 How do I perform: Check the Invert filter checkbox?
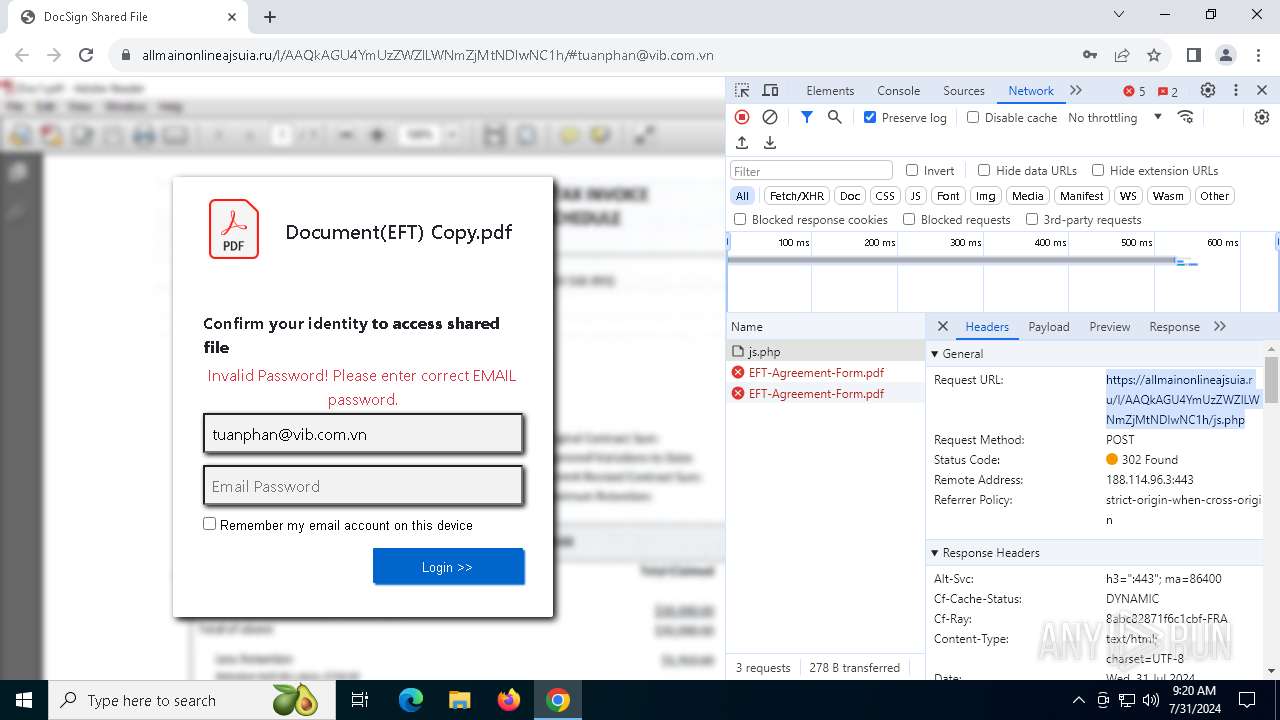coord(912,170)
